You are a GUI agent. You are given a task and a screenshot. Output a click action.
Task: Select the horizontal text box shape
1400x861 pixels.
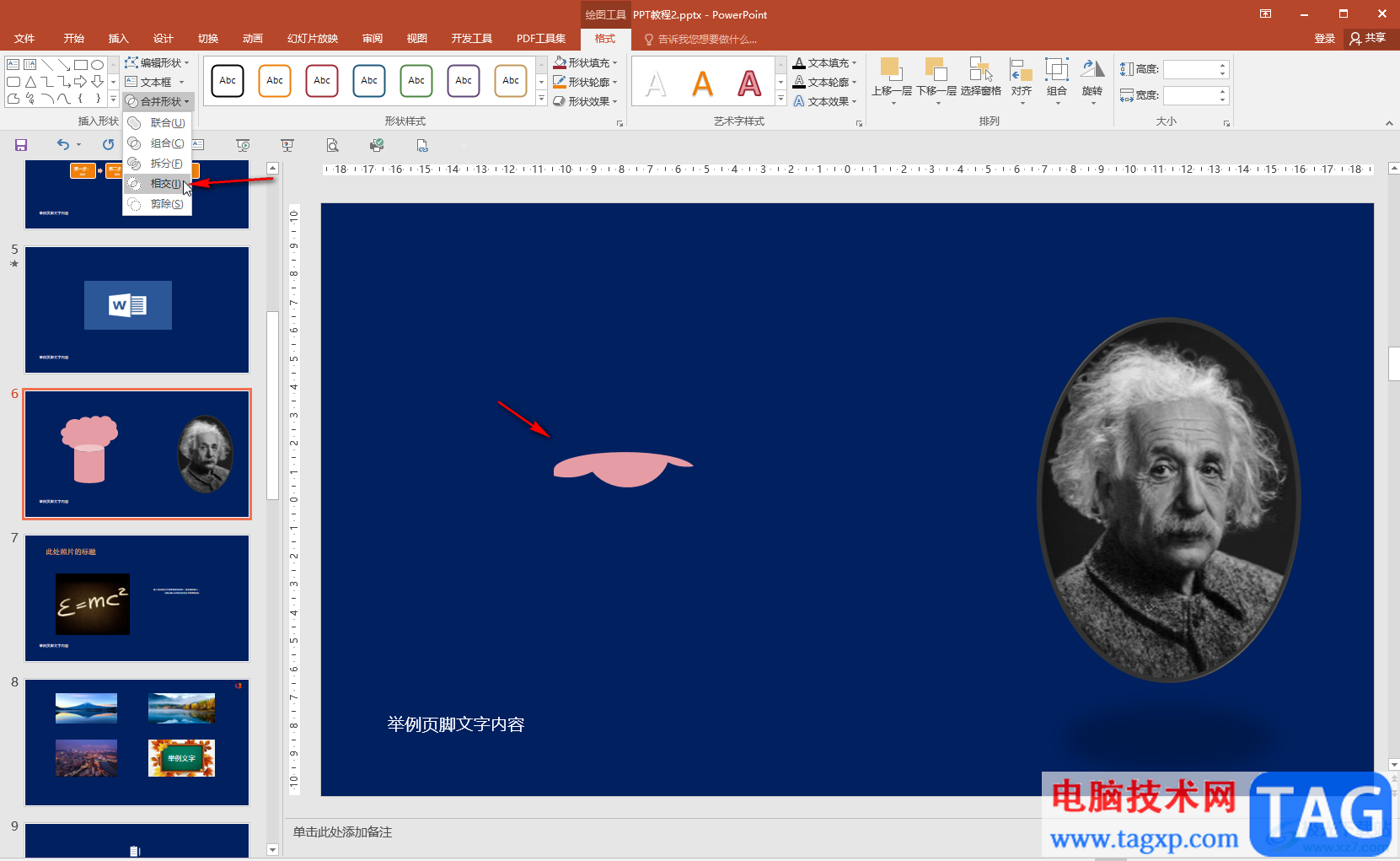13,65
